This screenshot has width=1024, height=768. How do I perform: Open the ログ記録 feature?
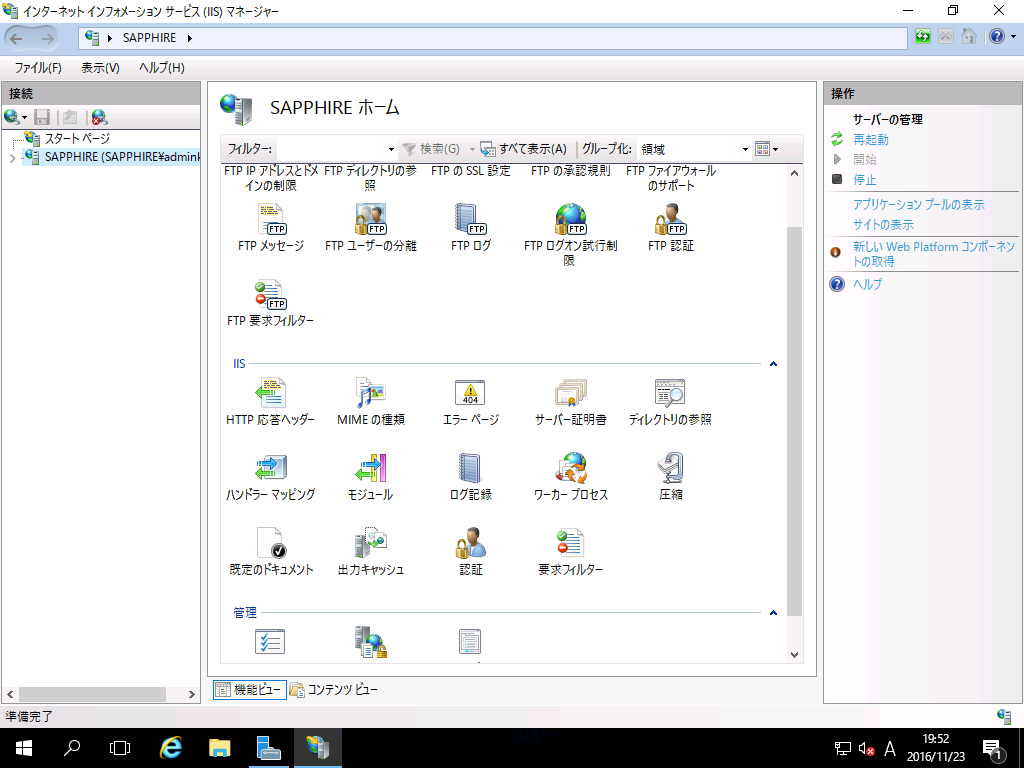471,477
